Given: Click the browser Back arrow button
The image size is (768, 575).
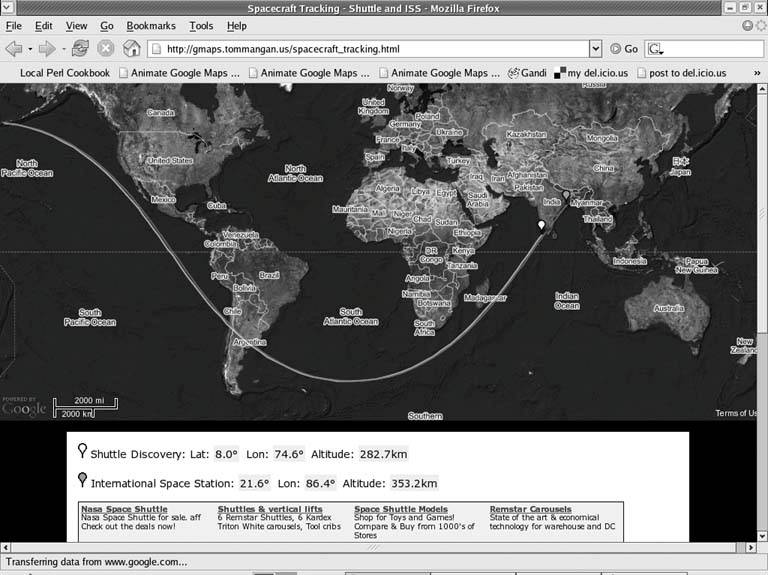Looking at the screenshot, I should coord(13,48).
